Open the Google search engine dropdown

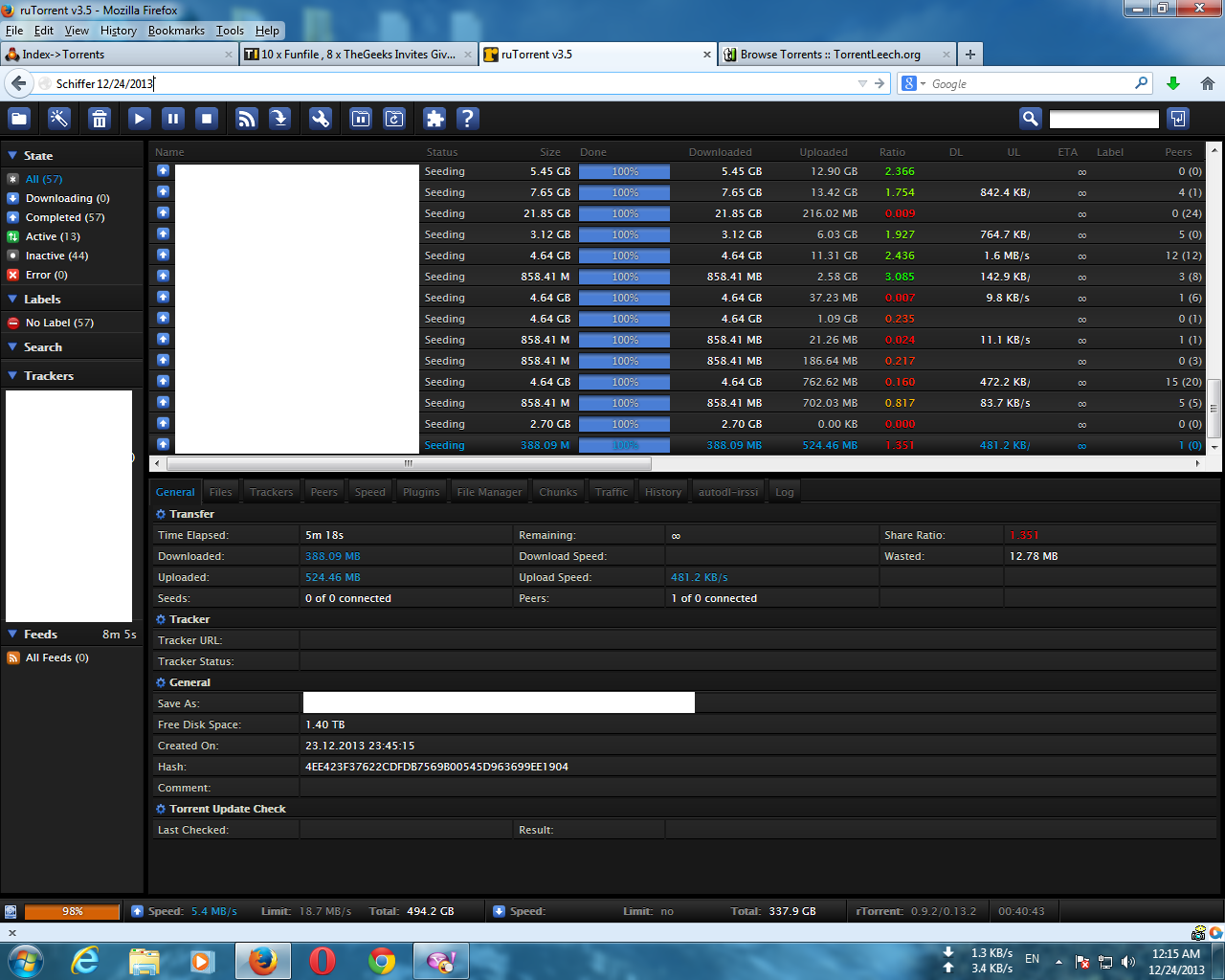pos(914,83)
